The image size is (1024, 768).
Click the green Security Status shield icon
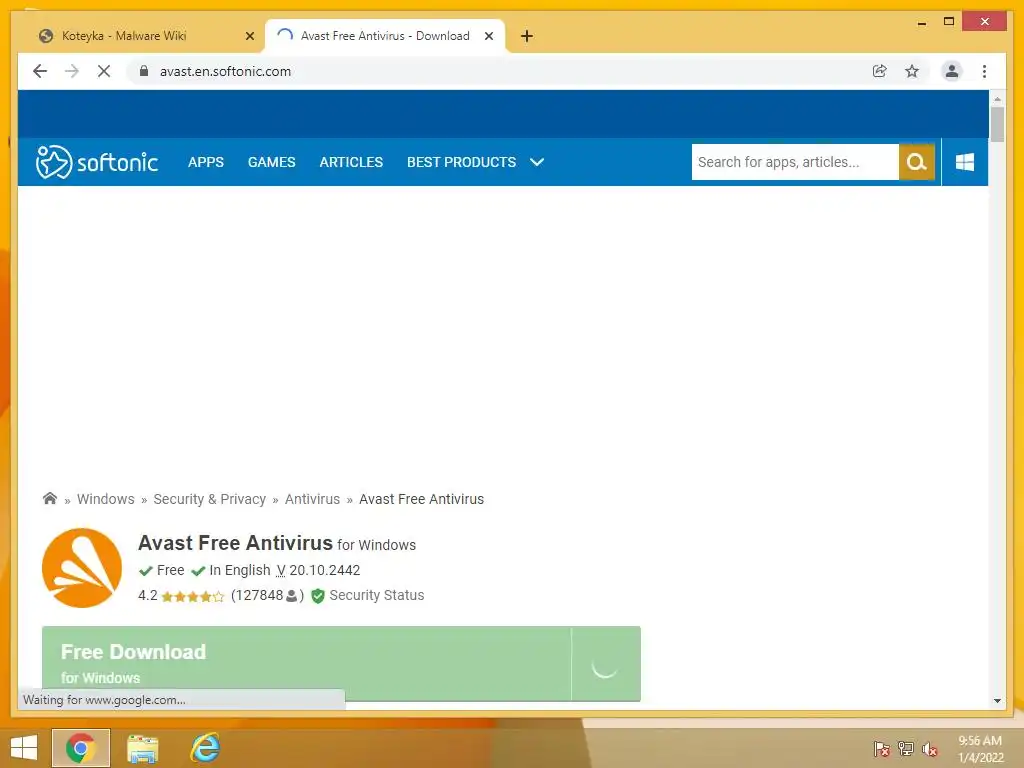318,596
